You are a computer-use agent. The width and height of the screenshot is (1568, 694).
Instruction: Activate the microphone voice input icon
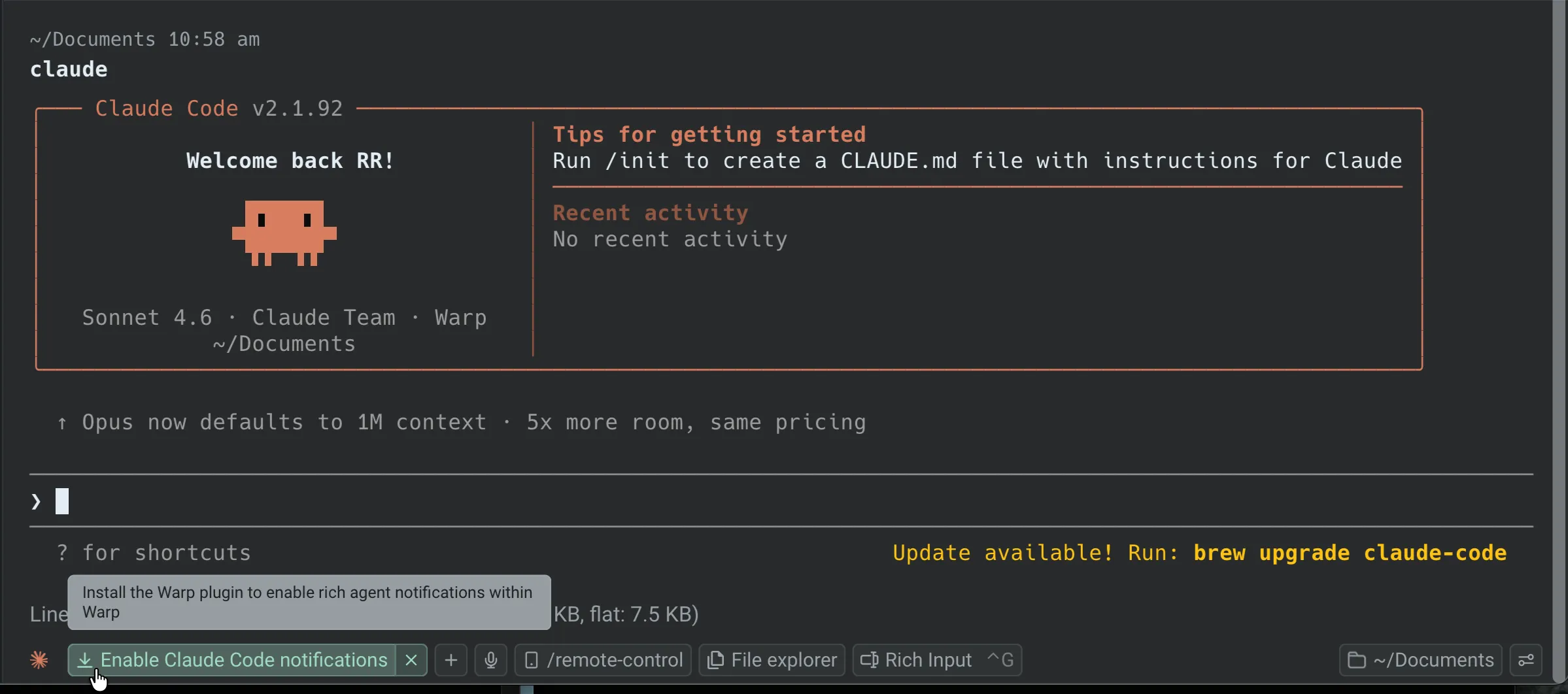pos(491,659)
